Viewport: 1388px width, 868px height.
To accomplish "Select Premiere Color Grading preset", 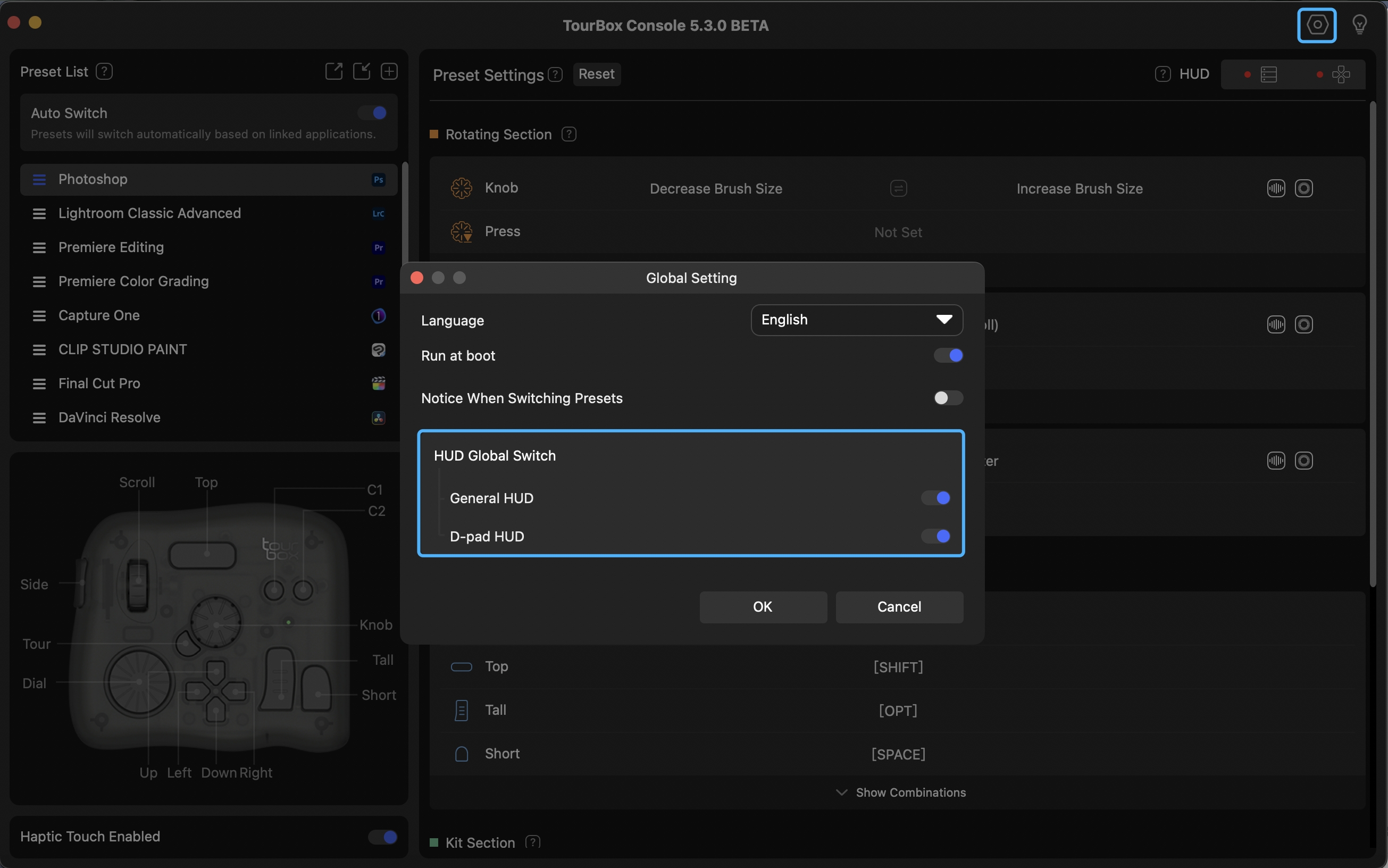I will tap(209, 281).
